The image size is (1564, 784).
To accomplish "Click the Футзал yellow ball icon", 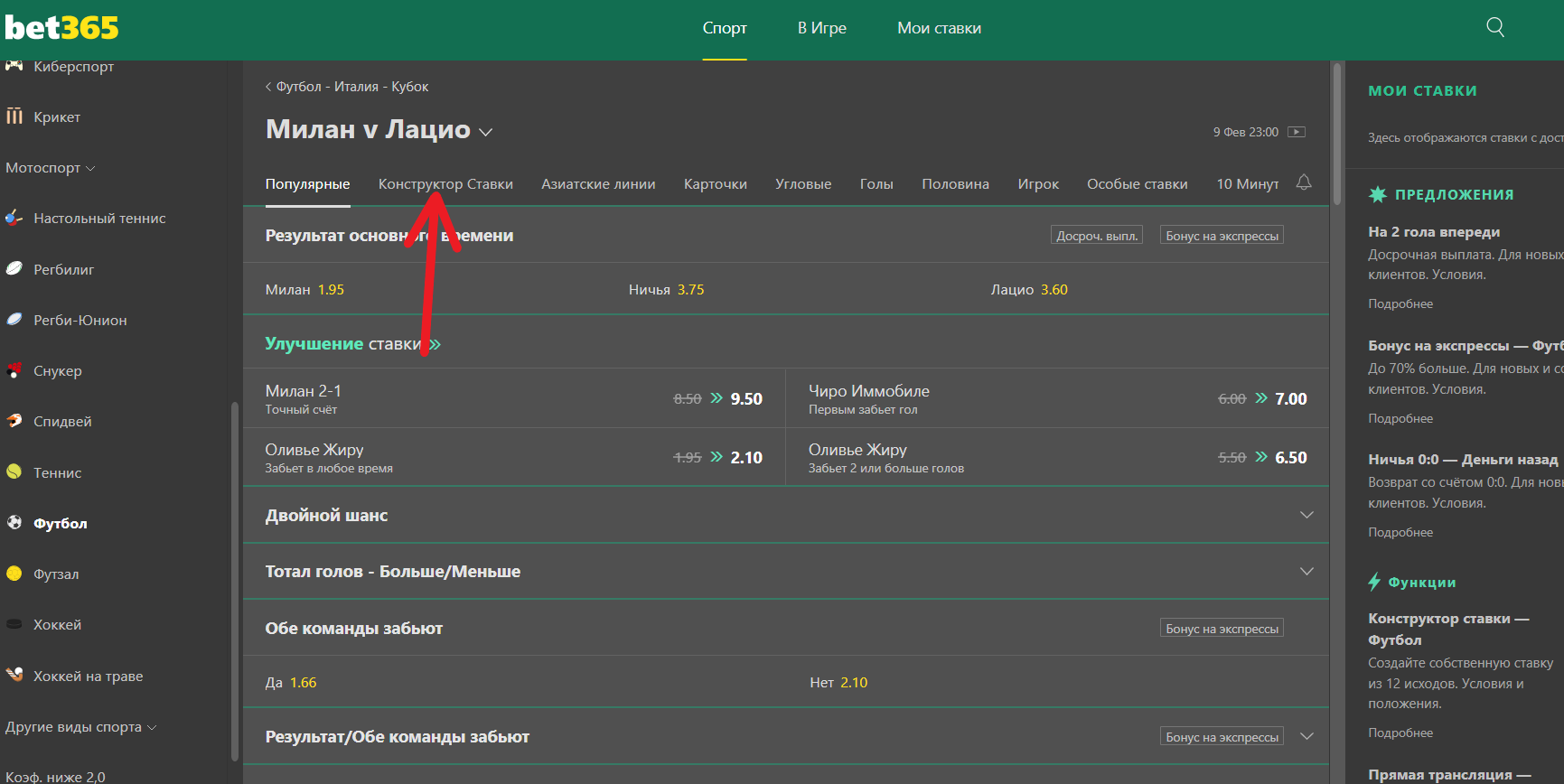I will (x=14, y=573).
